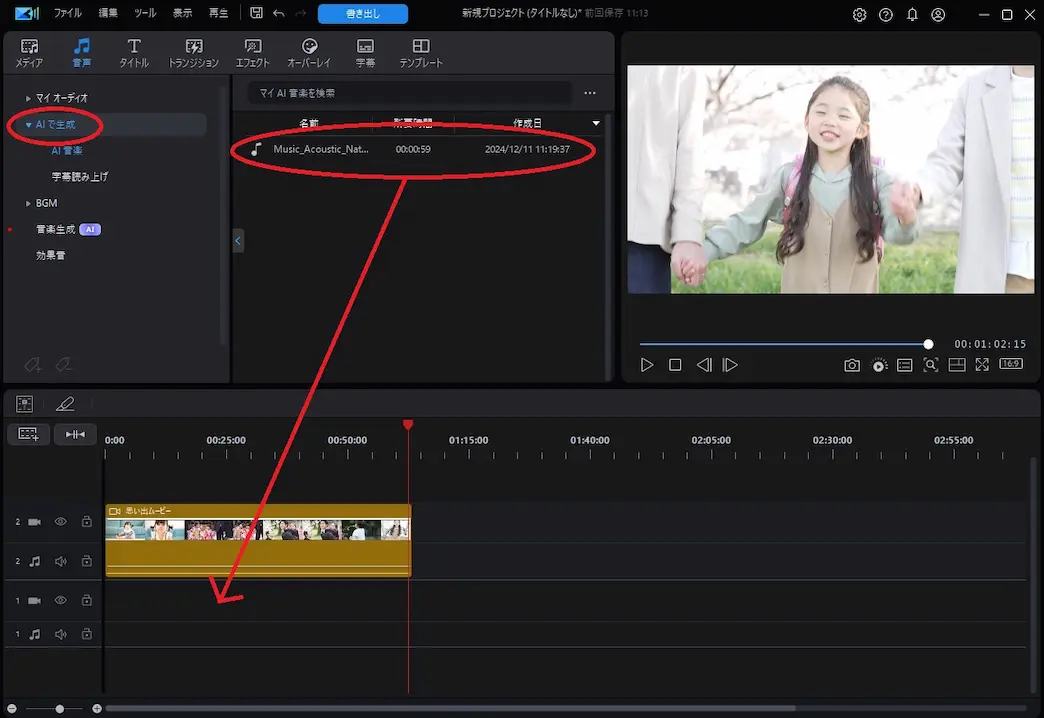Open the エフェクト (Effects) room

pyautogui.click(x=253, y=53)
